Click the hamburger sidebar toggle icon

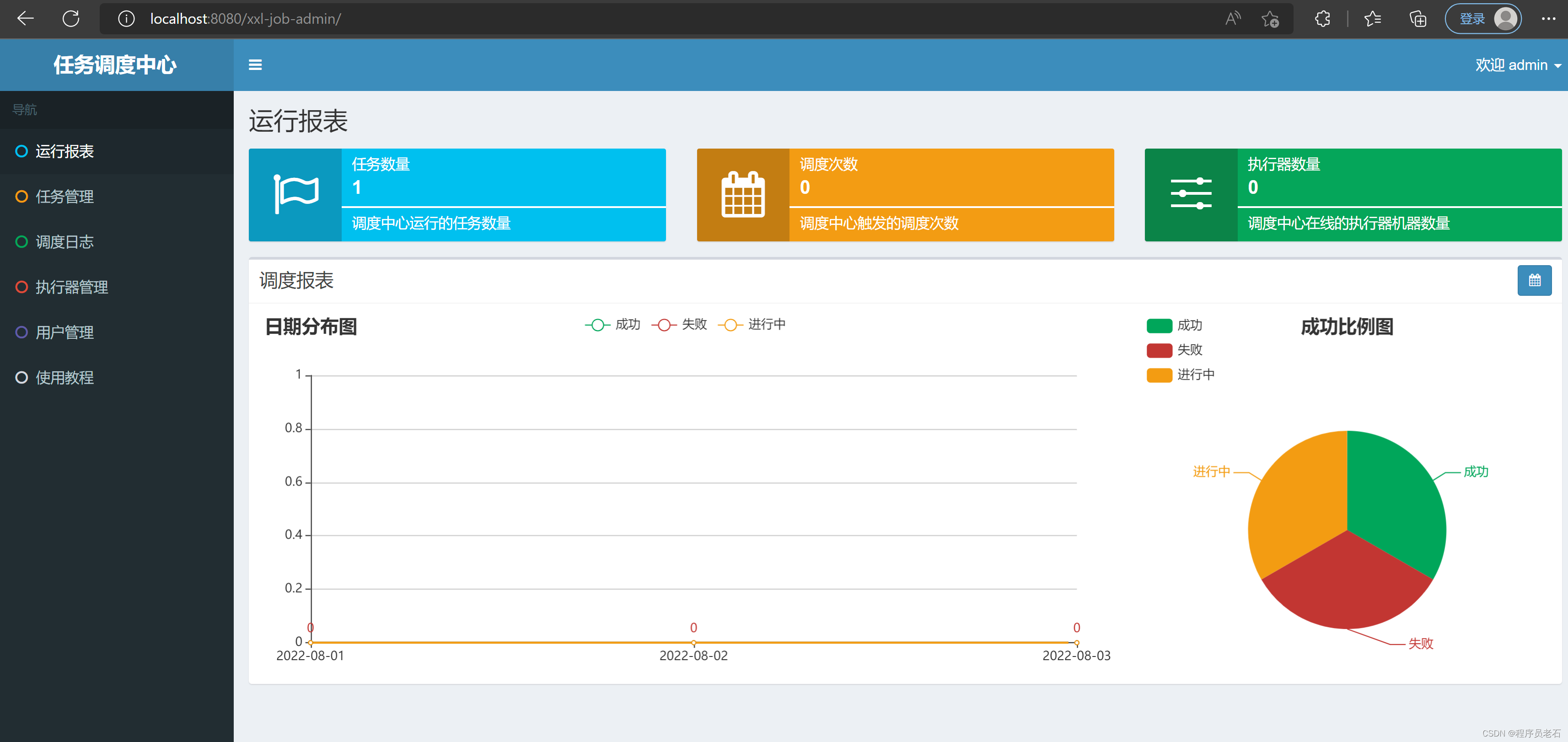point(255,64)
